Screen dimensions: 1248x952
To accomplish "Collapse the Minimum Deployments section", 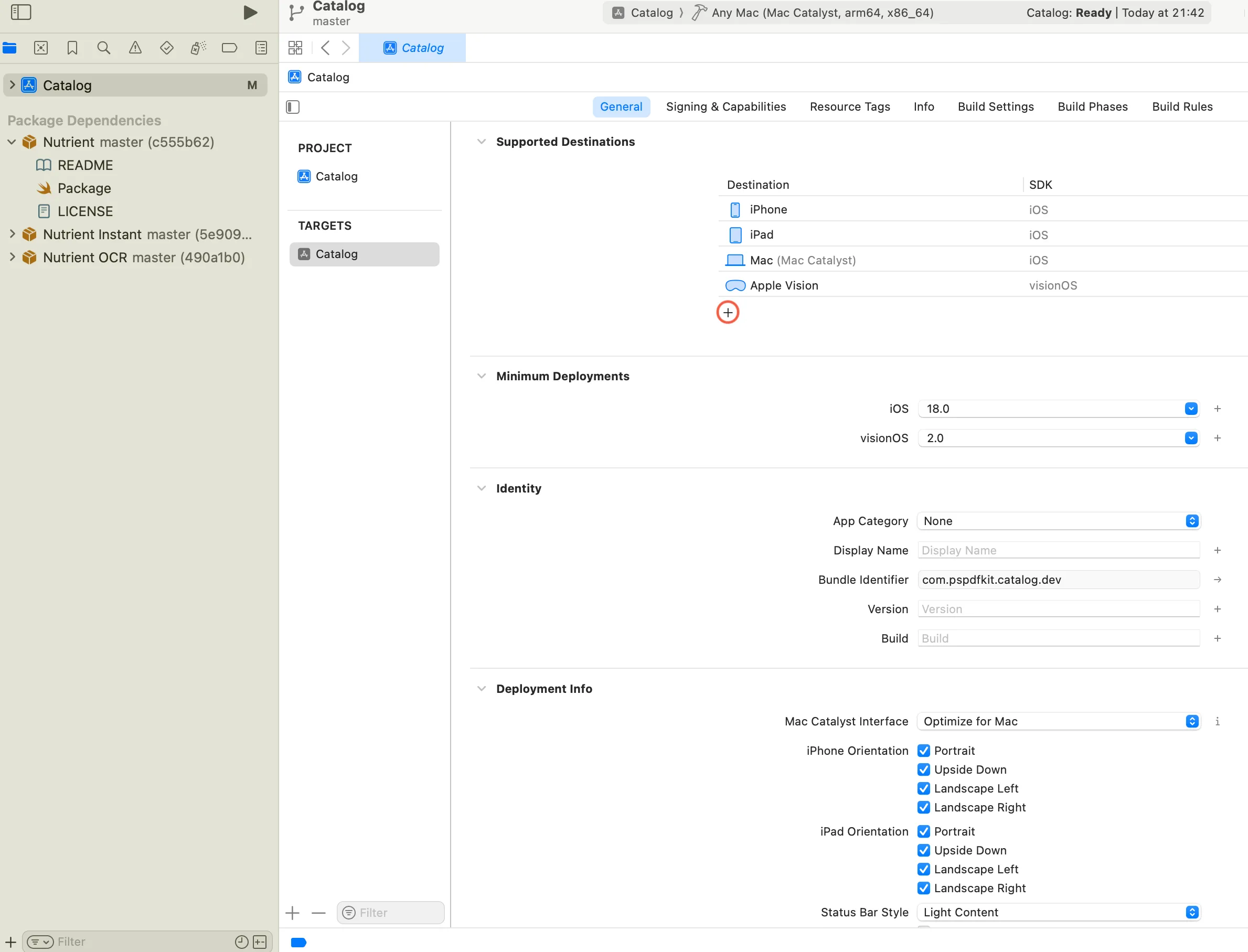I will pyautogui.click(x=481, y=376).
